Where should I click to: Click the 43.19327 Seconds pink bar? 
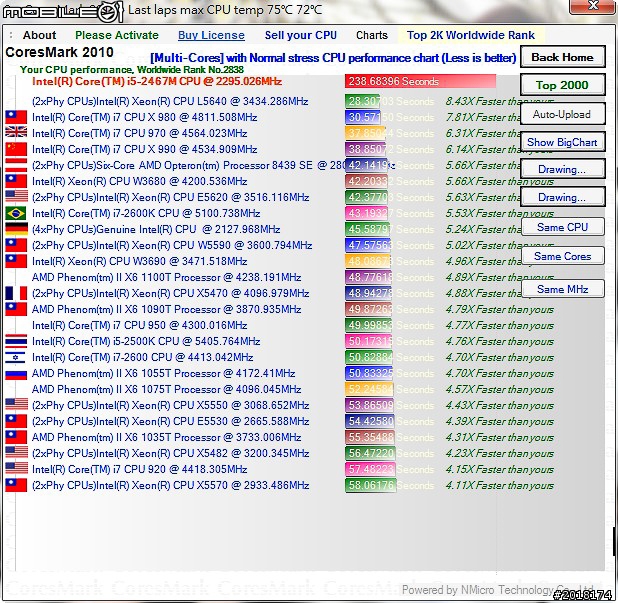[367, 213]
